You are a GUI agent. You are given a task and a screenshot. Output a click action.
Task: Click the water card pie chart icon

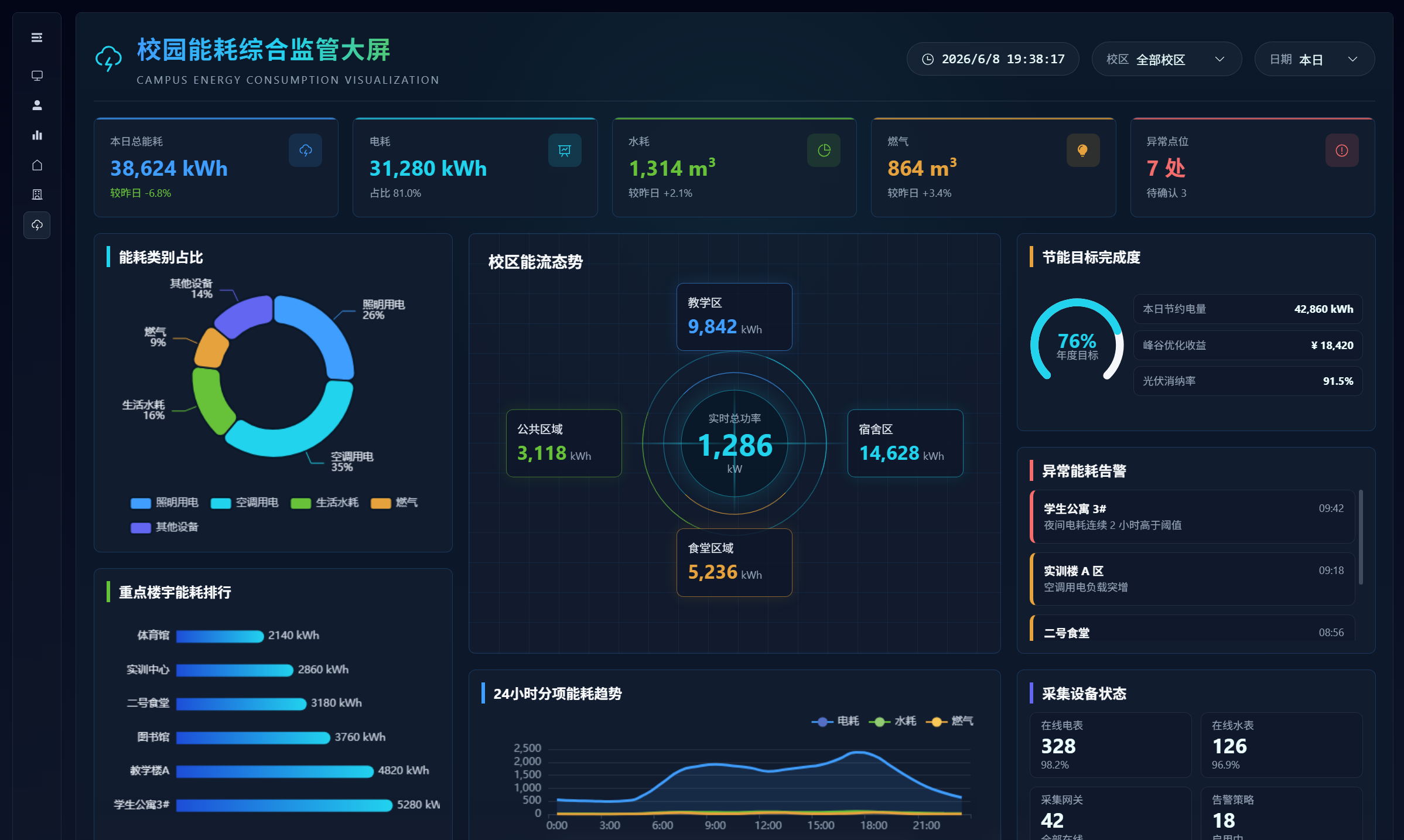tap(824, 151)
